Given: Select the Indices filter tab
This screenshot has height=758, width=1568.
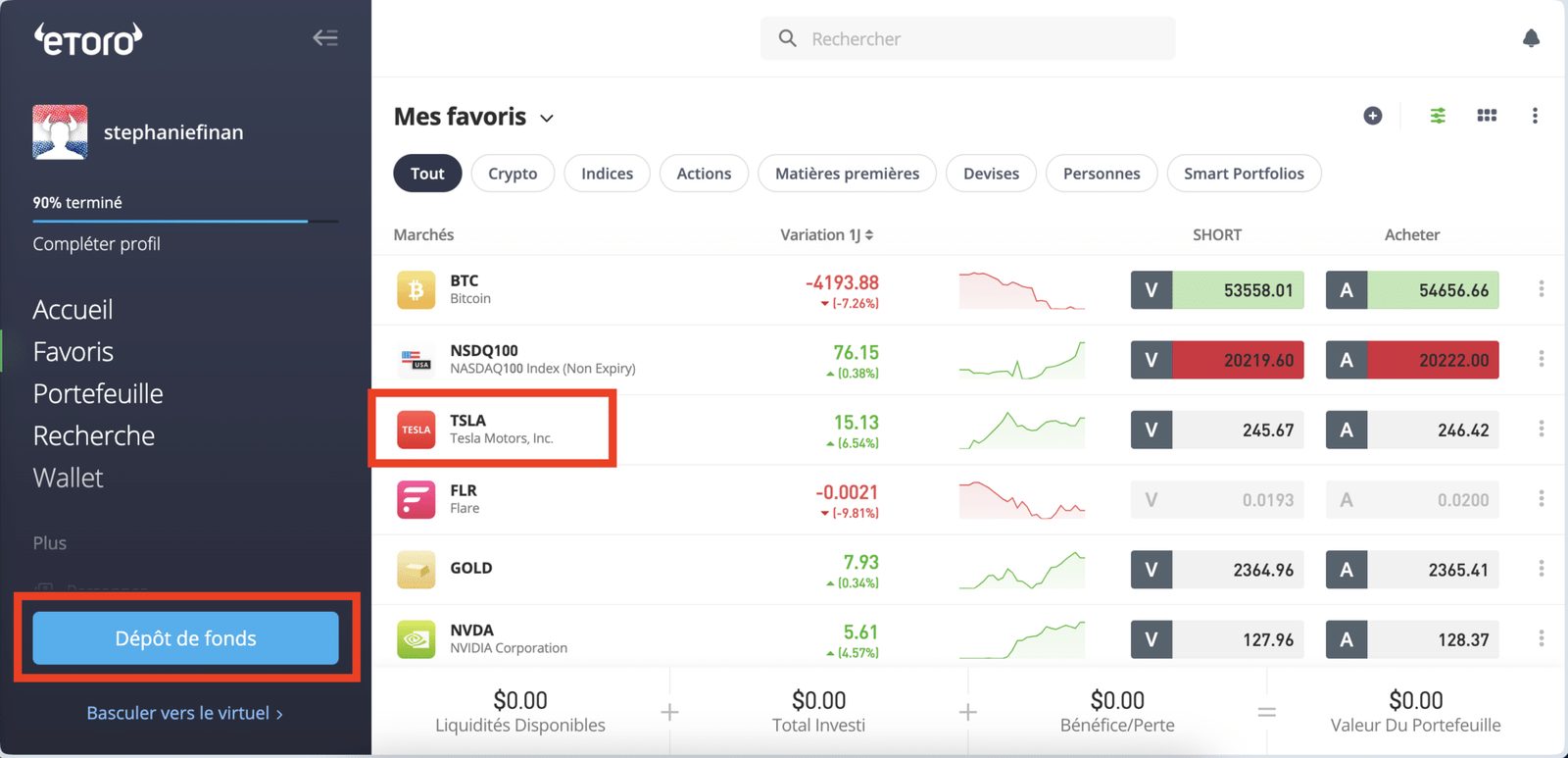Looking at the screenshot, I should coord(607,174).
